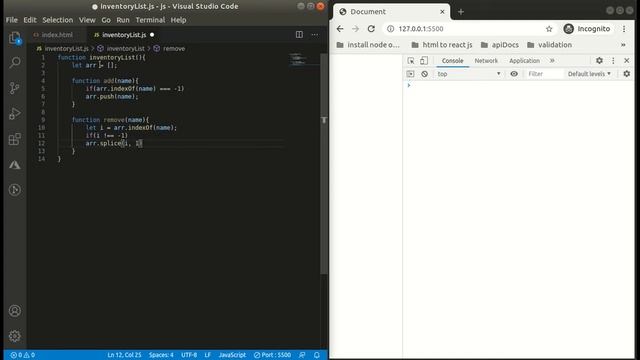Switch to the Network tab in DevTools

pyautogui.click(x=486, y=60)
